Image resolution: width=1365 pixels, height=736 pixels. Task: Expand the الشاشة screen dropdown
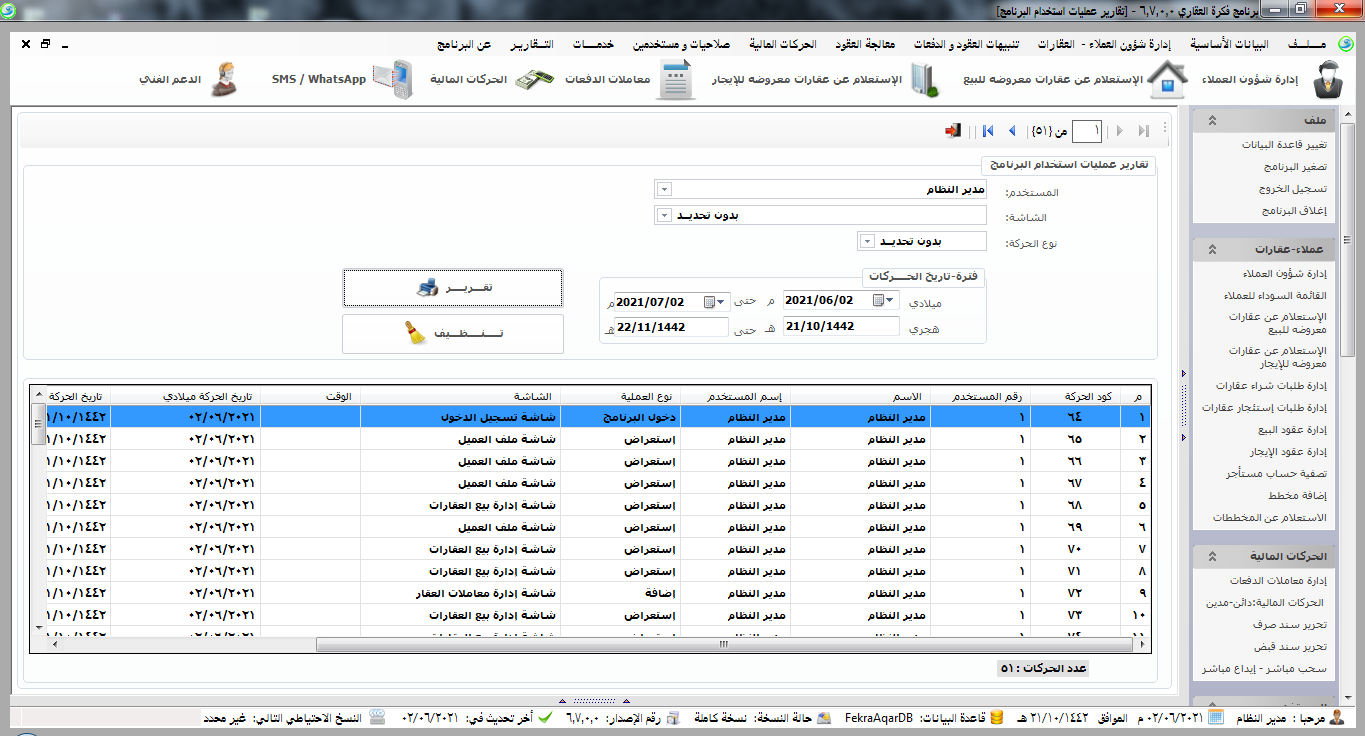[663, 215]
